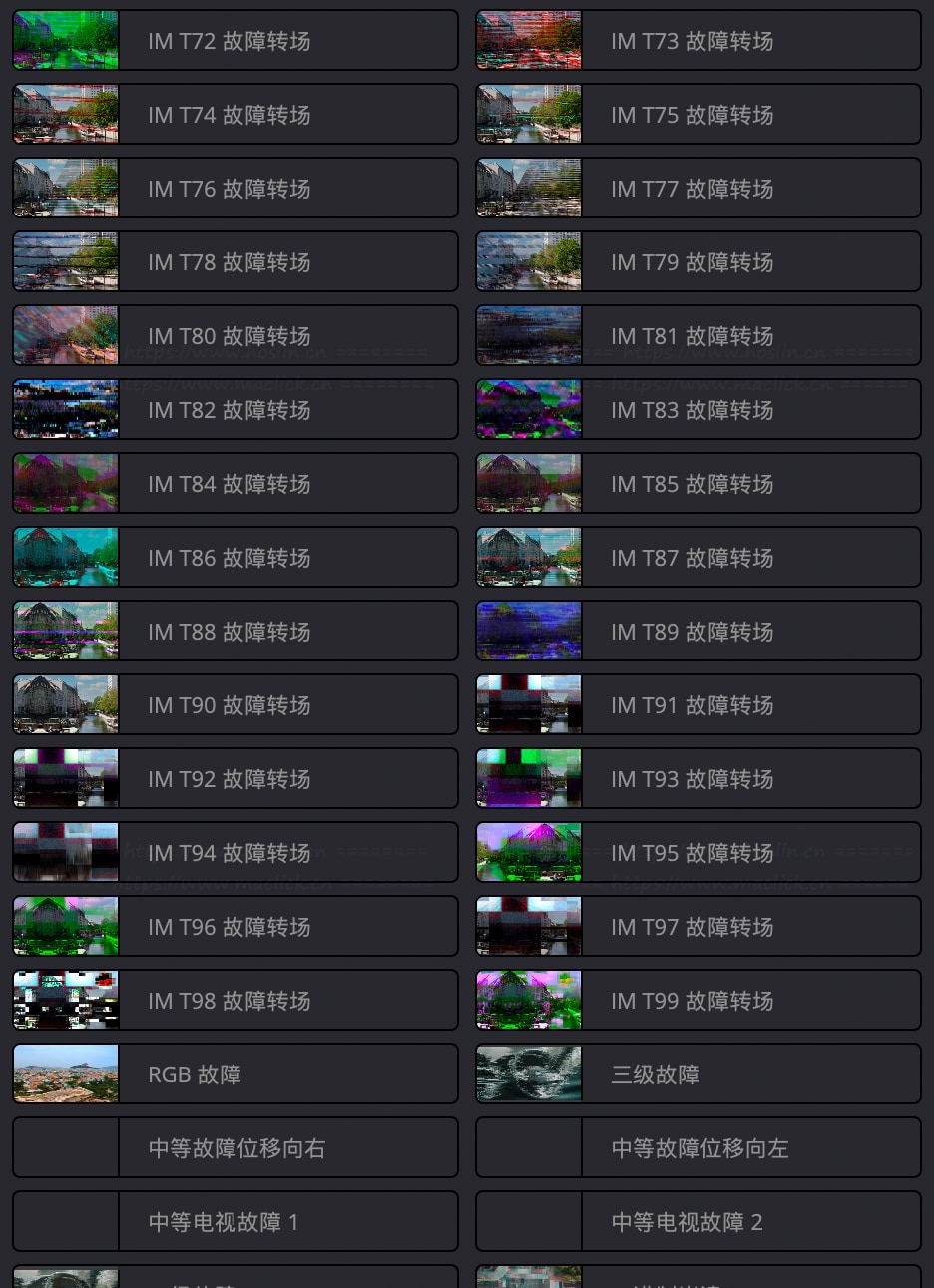Image resolution: width=934 pixels, height=1288 pixels.
Task: Click the IM T90 故障转场 text
Action: click(230, 705)
